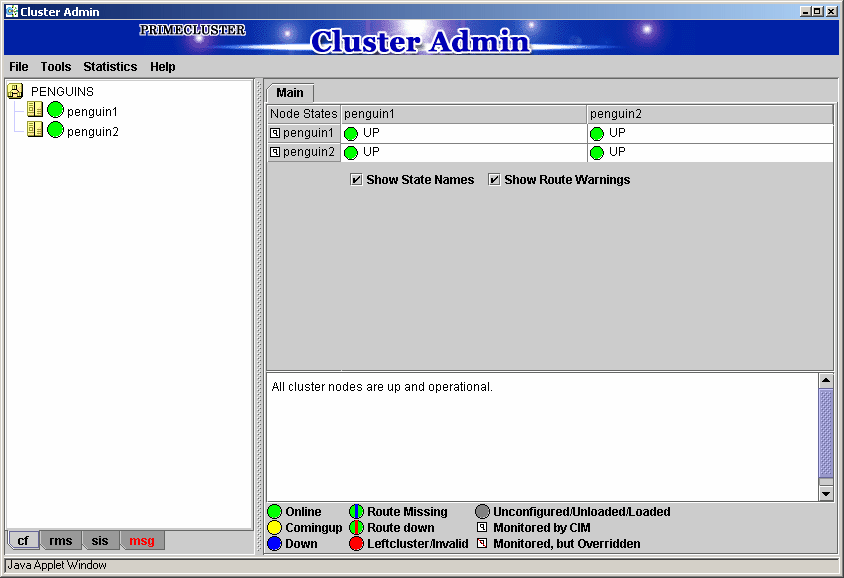Click the Cluster Admin title bar icon

click(12, 11)
